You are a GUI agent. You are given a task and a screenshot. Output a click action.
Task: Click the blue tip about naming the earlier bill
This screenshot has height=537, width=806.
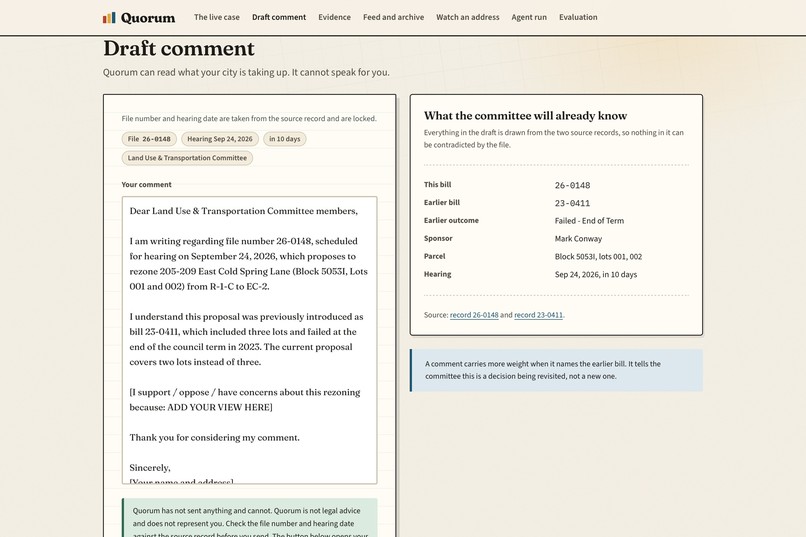pyautogui.click(x=556, y=370)
